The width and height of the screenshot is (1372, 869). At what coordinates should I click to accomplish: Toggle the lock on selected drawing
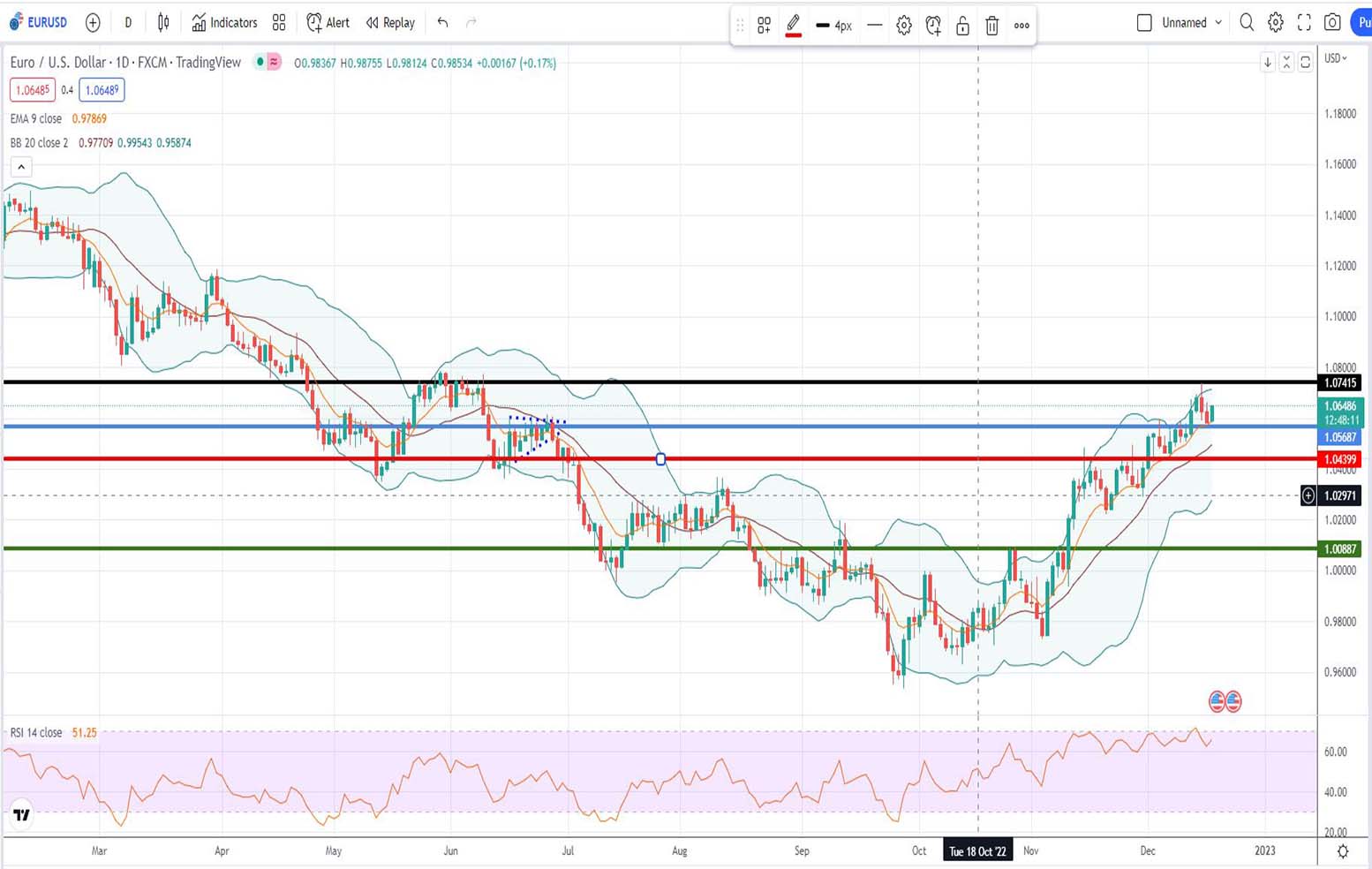coord(962,26)
